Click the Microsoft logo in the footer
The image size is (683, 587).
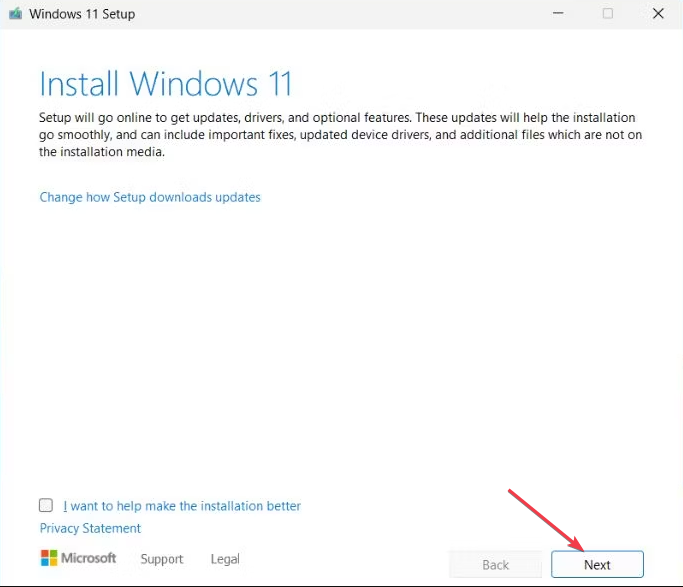[x=78, y=558]
